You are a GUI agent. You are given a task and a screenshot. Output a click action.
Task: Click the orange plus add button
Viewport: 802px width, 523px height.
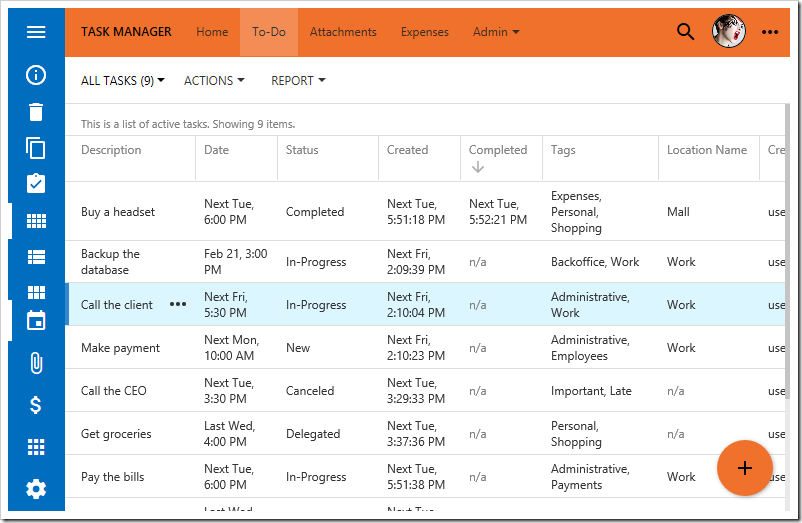pos(744,468)
